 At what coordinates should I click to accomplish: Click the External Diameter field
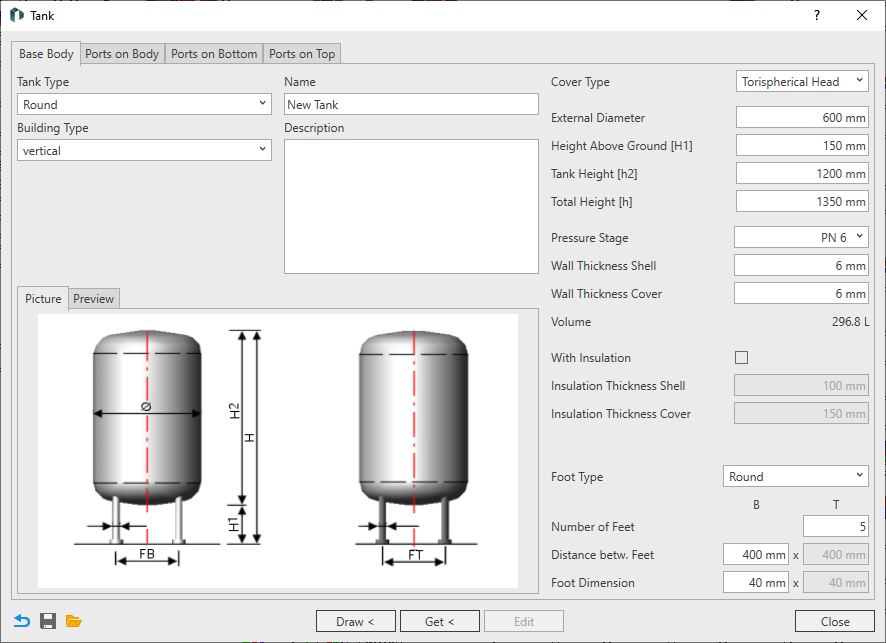point(802,118)
